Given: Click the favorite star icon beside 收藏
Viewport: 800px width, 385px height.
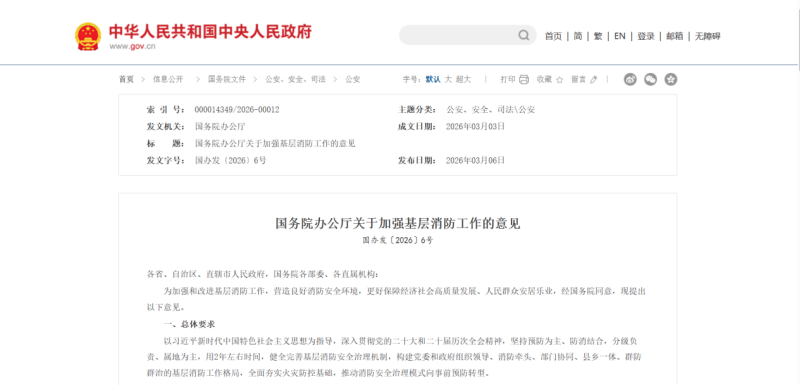Looking at the screenshot, I should pos(559,80).
